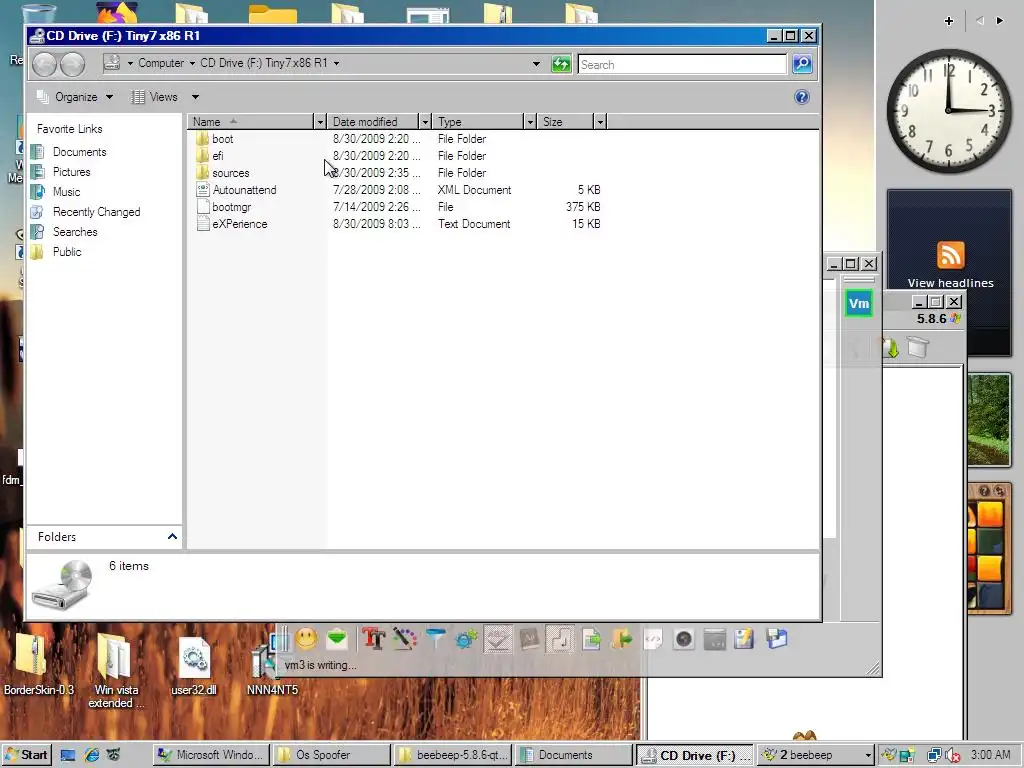Open Organize menu dropdown
The image size is (1024, 768).
click(x=75, y=97)
